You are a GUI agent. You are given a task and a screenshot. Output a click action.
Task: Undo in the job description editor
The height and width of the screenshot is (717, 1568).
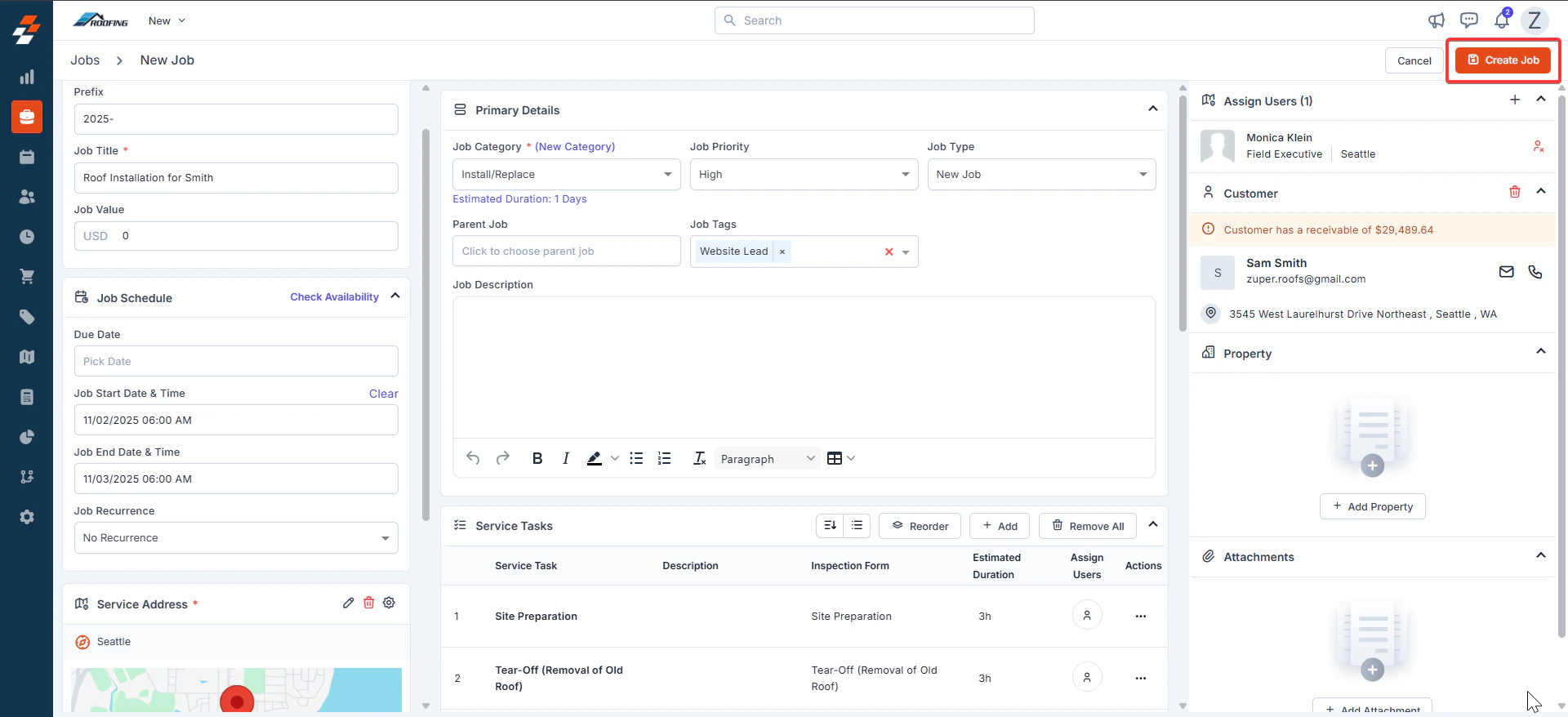pyautogui.click(x=473, y=458)
